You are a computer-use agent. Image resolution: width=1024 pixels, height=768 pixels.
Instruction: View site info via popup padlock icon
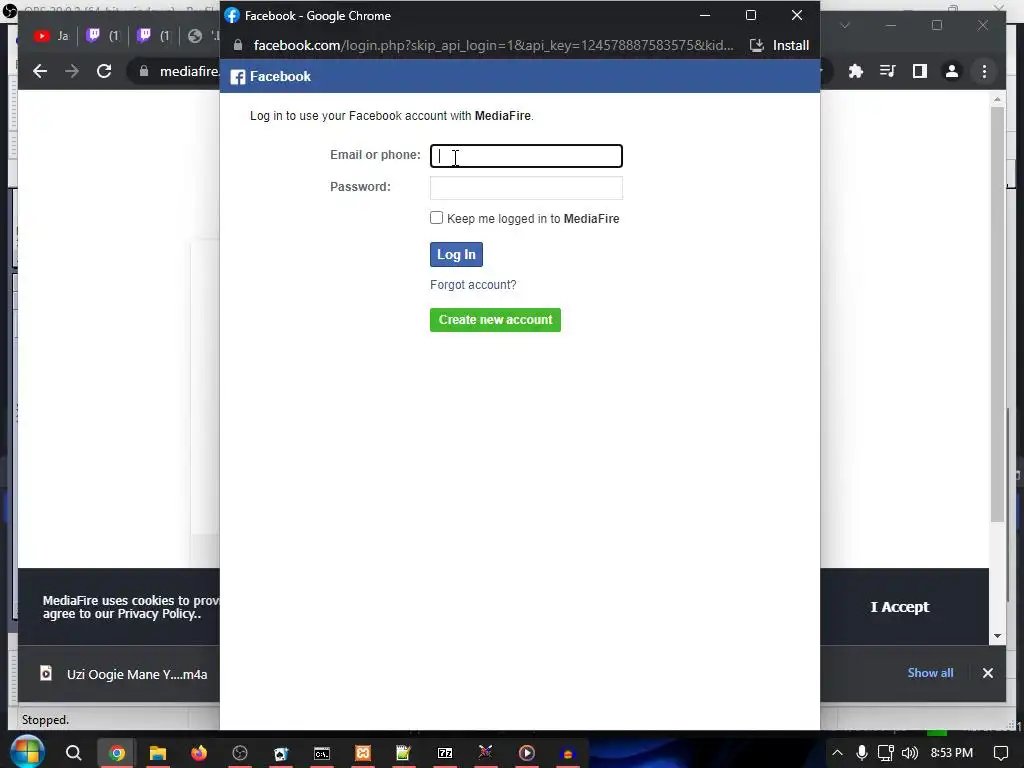(238, 45)
